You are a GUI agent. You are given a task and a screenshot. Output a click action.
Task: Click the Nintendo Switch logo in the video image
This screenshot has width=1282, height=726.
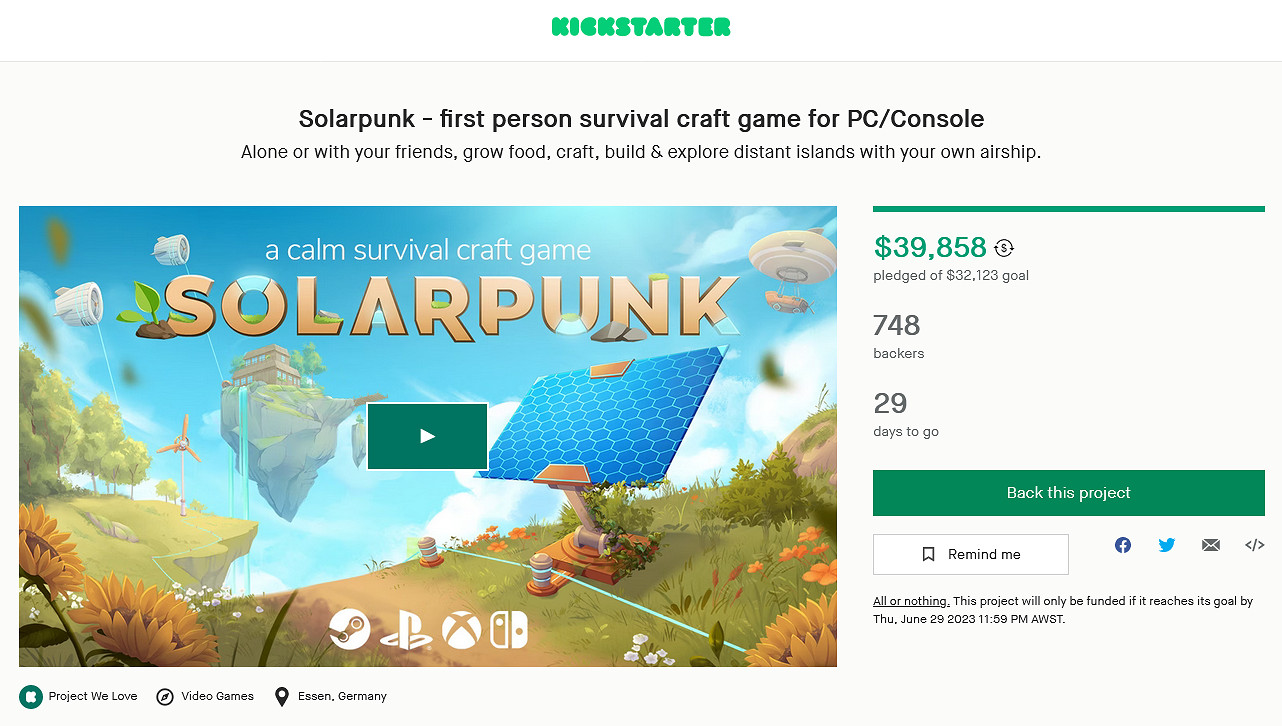[x=508, y=630]
